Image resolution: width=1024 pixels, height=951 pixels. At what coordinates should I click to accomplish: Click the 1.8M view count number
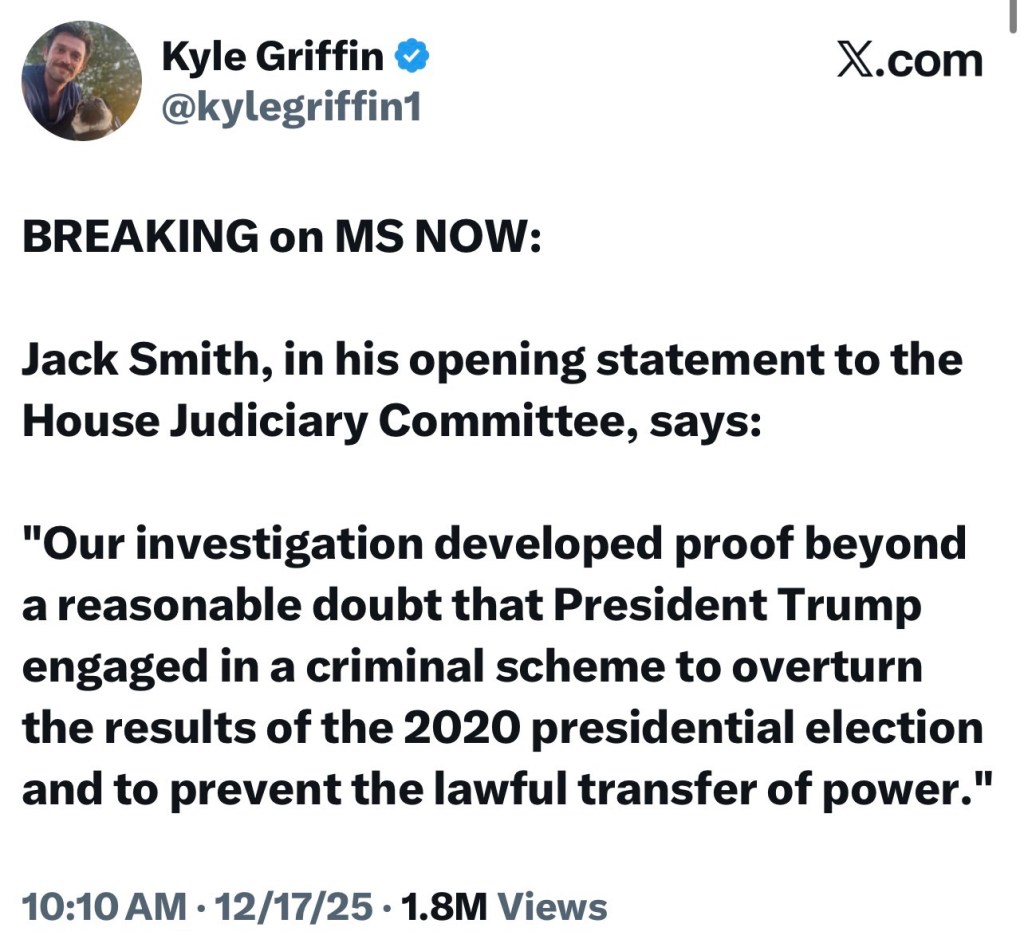tap(443, 907)
